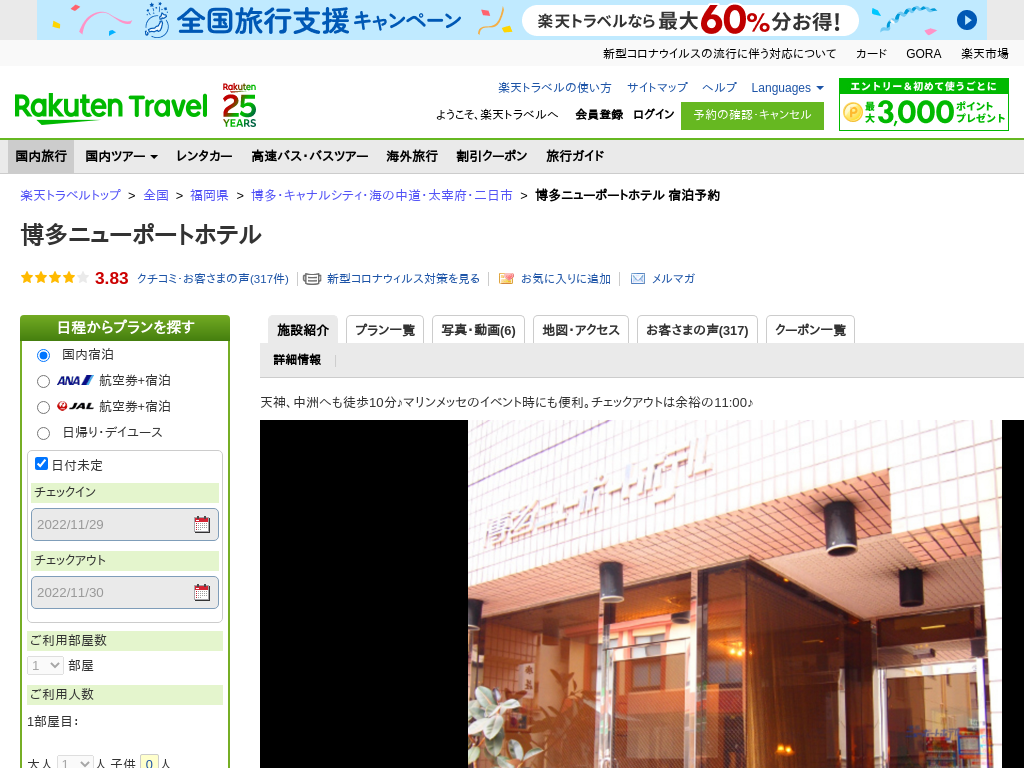Open the サイトマップ link

click(657, 88)
